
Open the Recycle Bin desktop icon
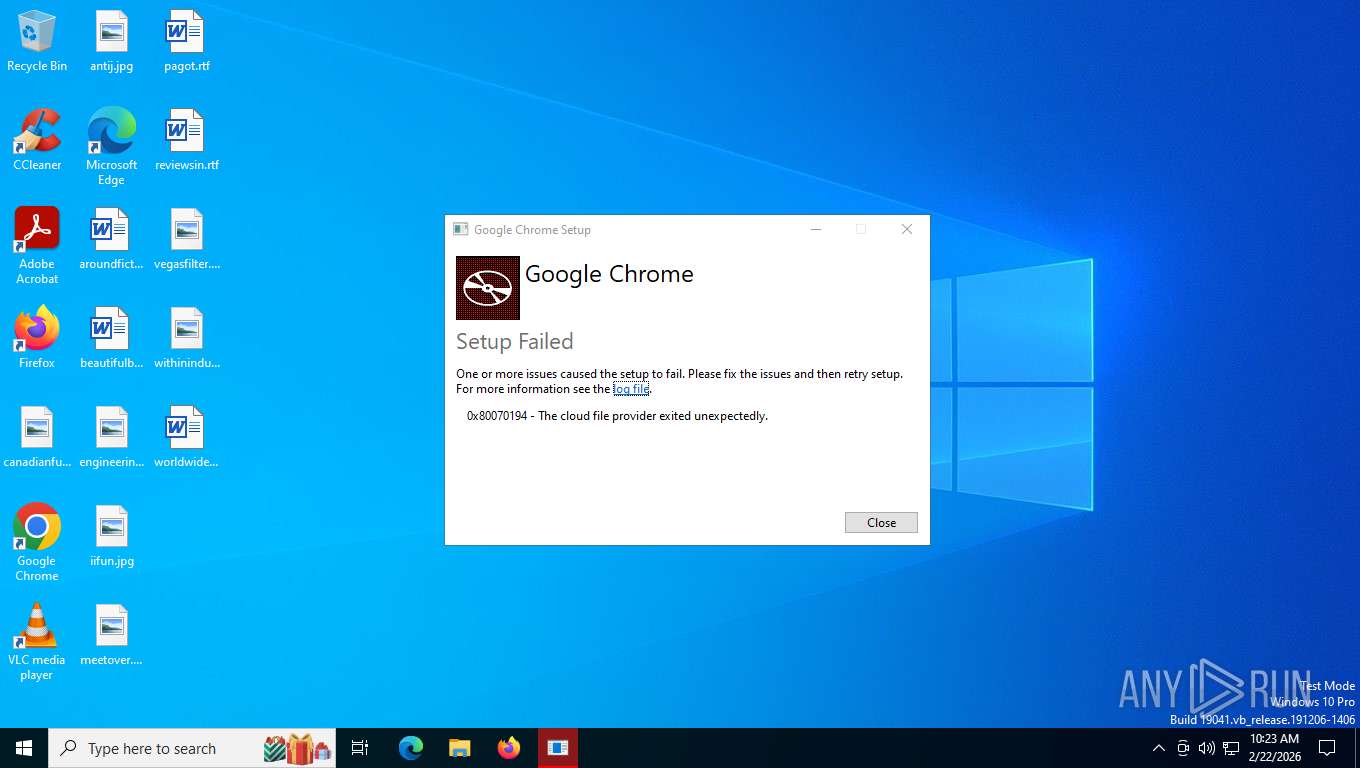click(x=37, y=42)
